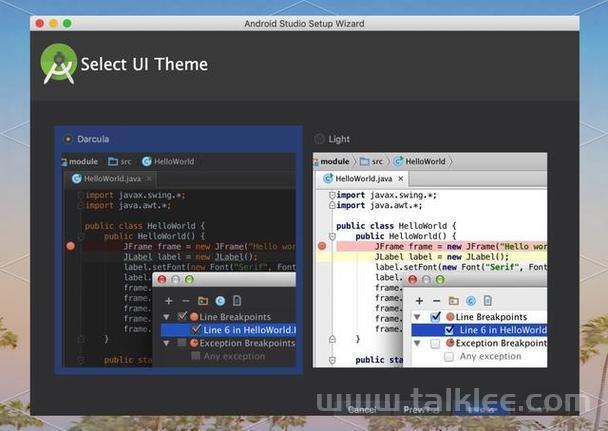Click the HelloWorld class icon in Light breadcrumb

click(398, 161)
